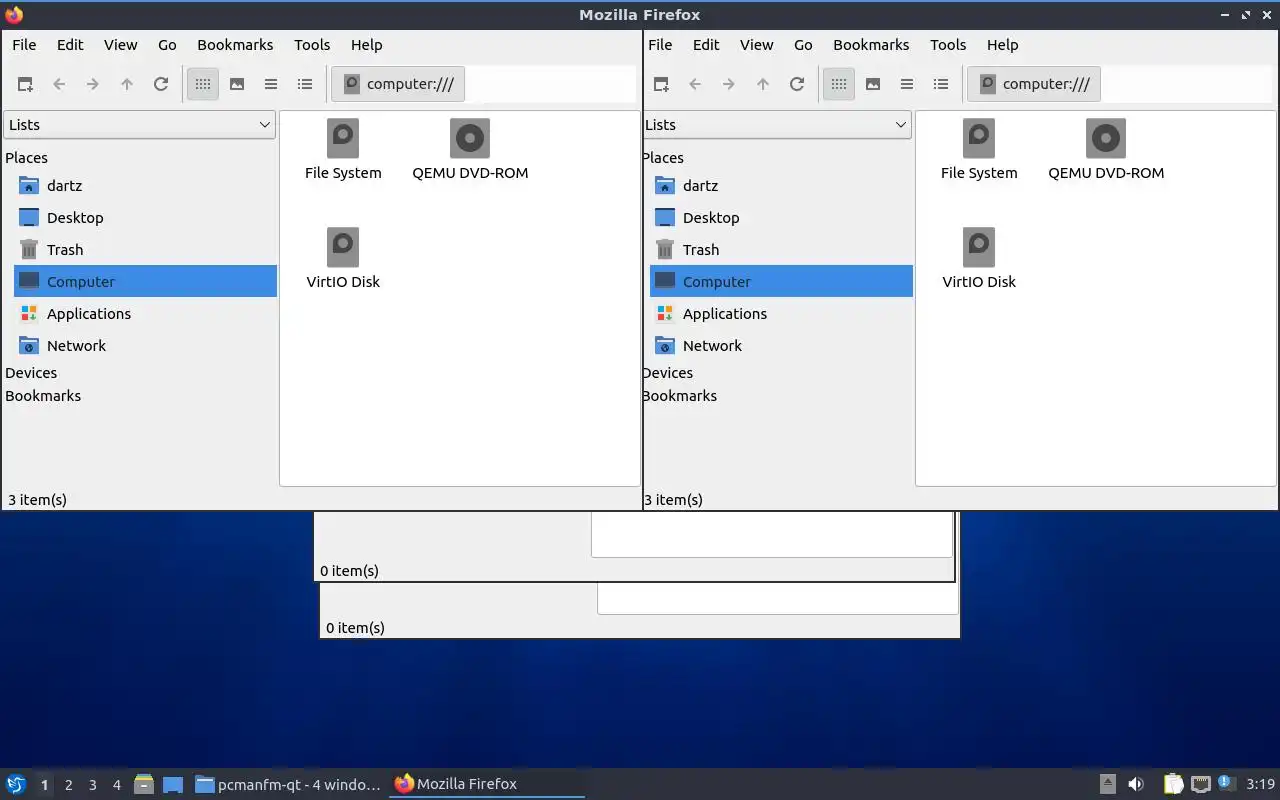
Task: Toggle icon view in right window toolbar
Action: (x=839, y=84)
